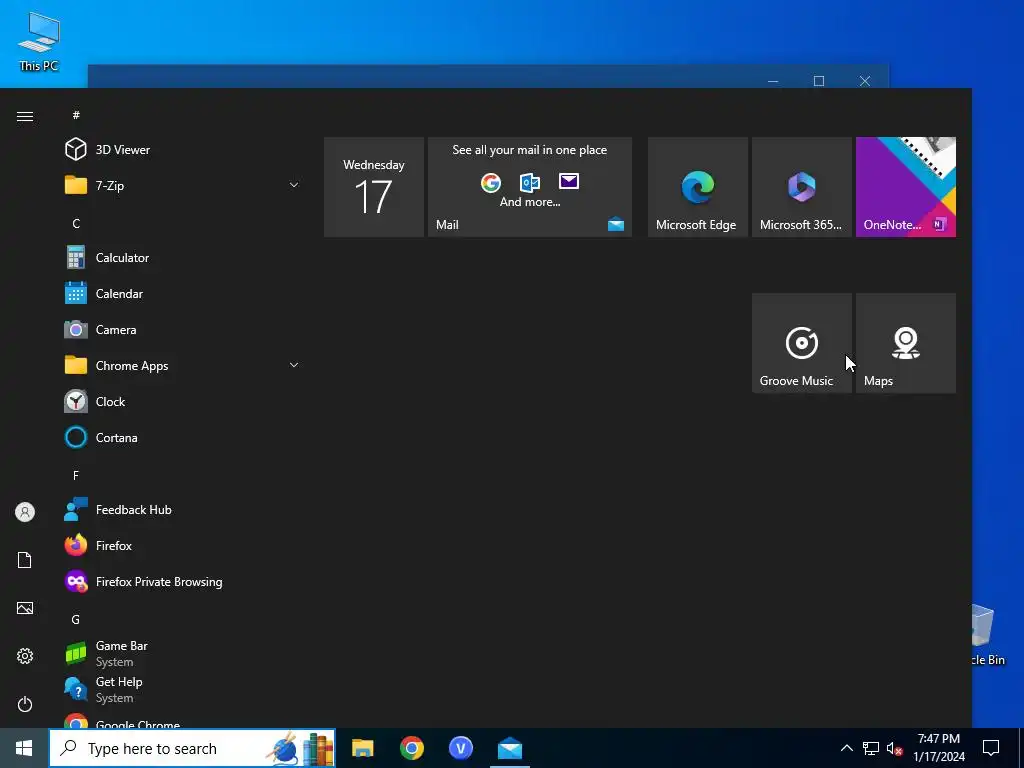
Task: Launch the Camera app
Action: [x=183, y=329]
